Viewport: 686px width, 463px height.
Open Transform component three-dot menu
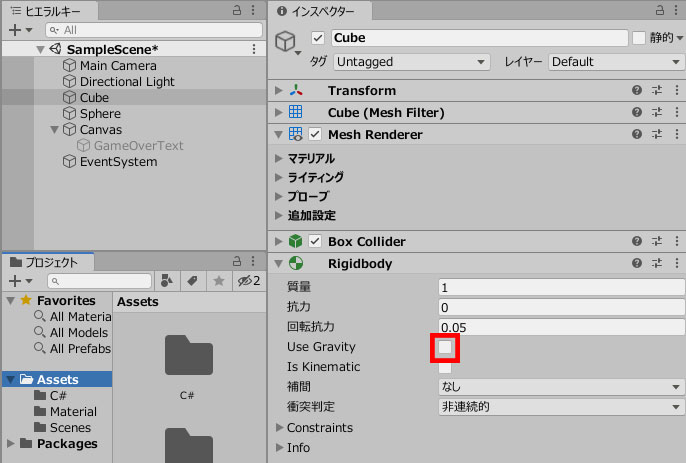tap(677, 90)
